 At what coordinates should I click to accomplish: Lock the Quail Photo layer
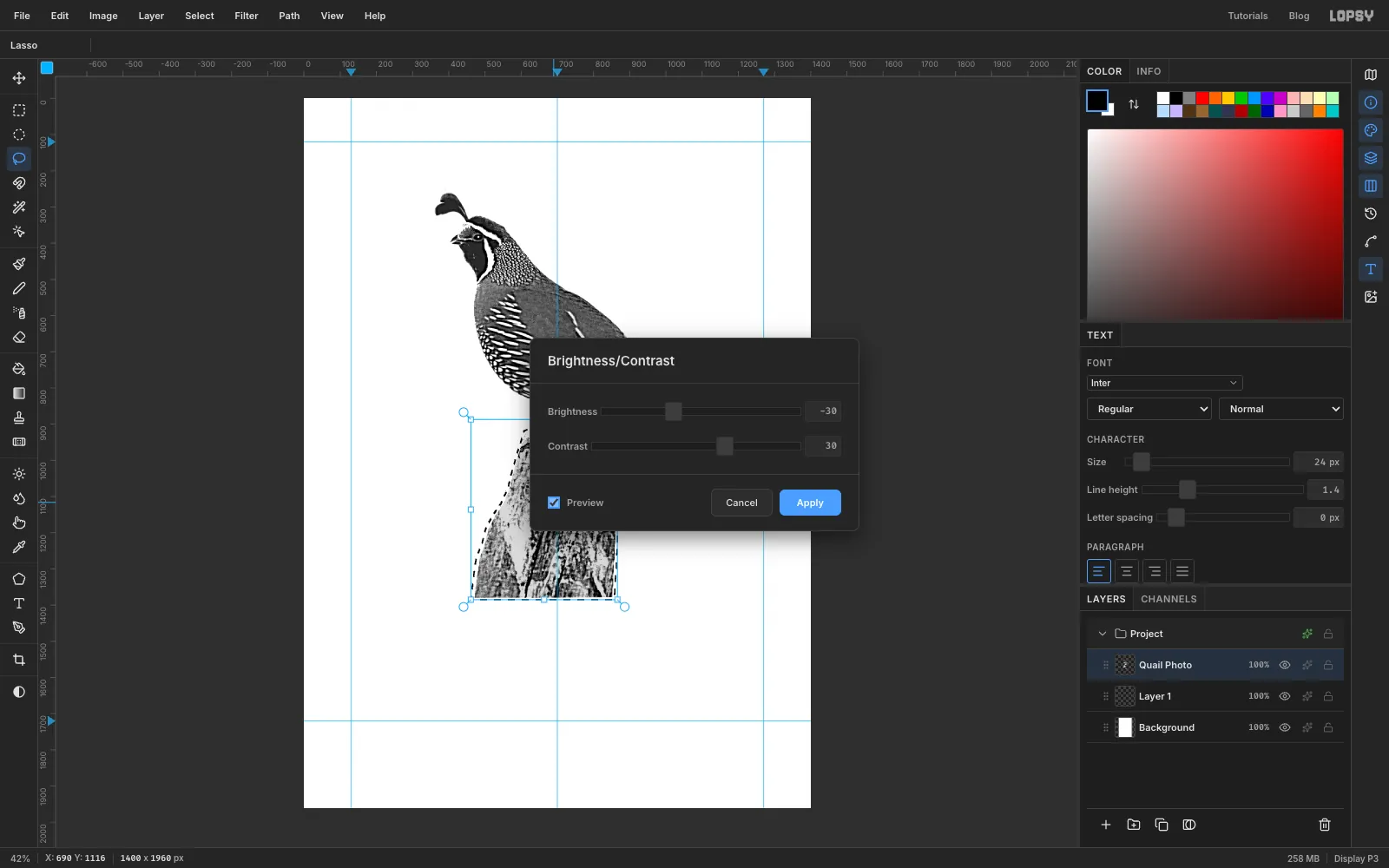1328,665
